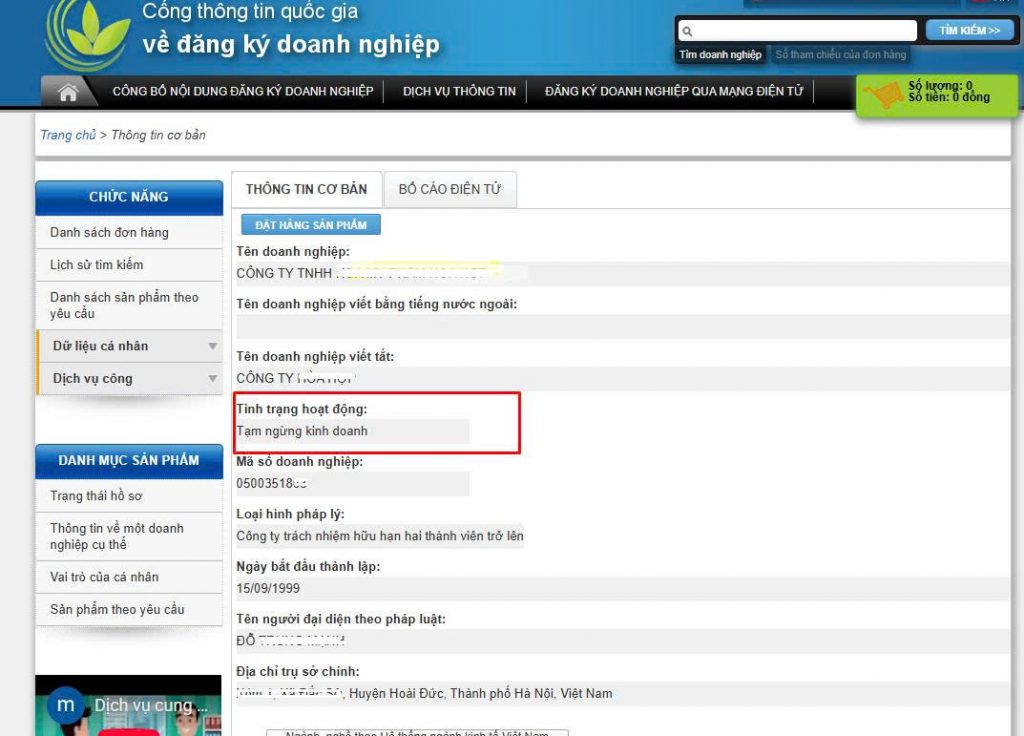Click the home icon in navigation bar

click(68, 92)
